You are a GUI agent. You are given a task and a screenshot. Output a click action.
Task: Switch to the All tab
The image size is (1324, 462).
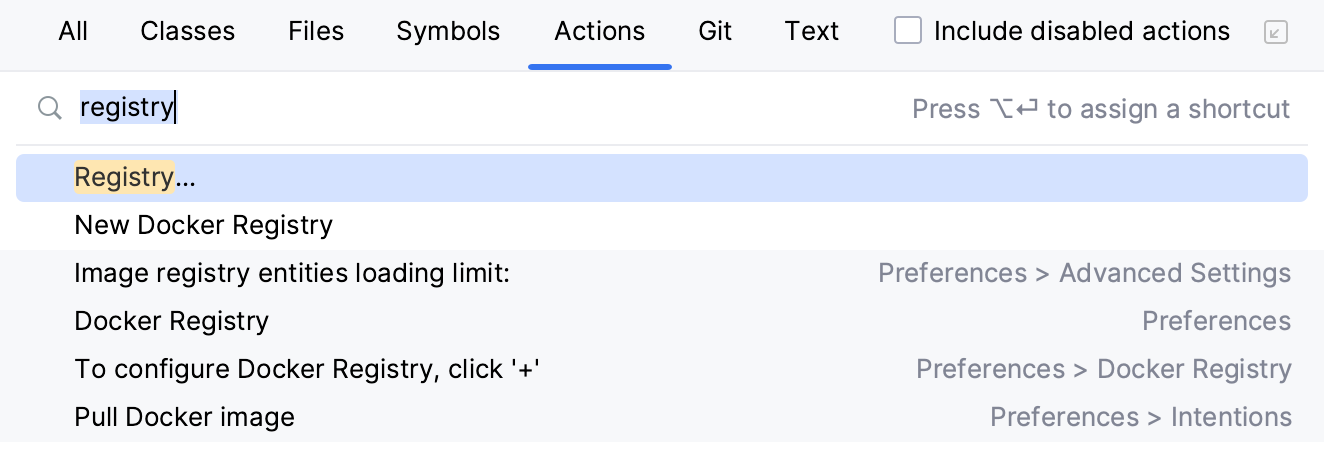pos(73,32)
